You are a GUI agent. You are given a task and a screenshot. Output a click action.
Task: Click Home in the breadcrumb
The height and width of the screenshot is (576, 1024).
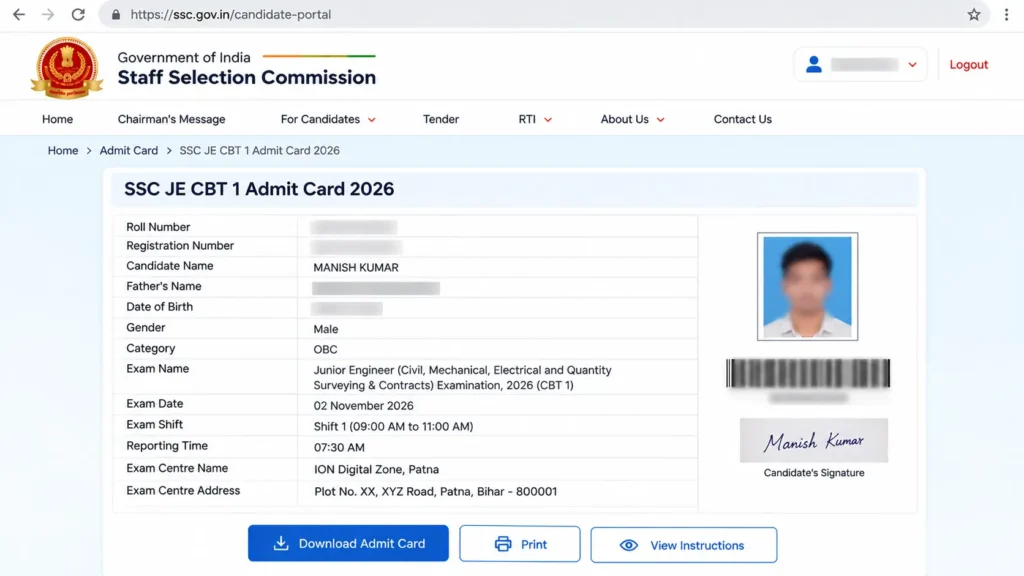63,151
